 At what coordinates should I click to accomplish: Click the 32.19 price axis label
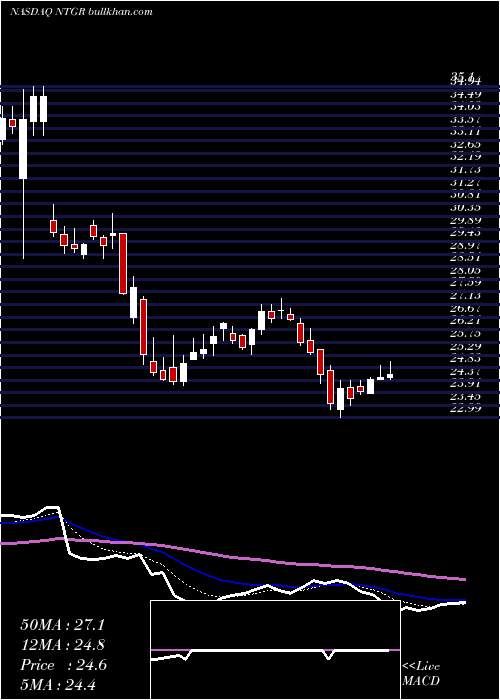[x=465, y=156]
